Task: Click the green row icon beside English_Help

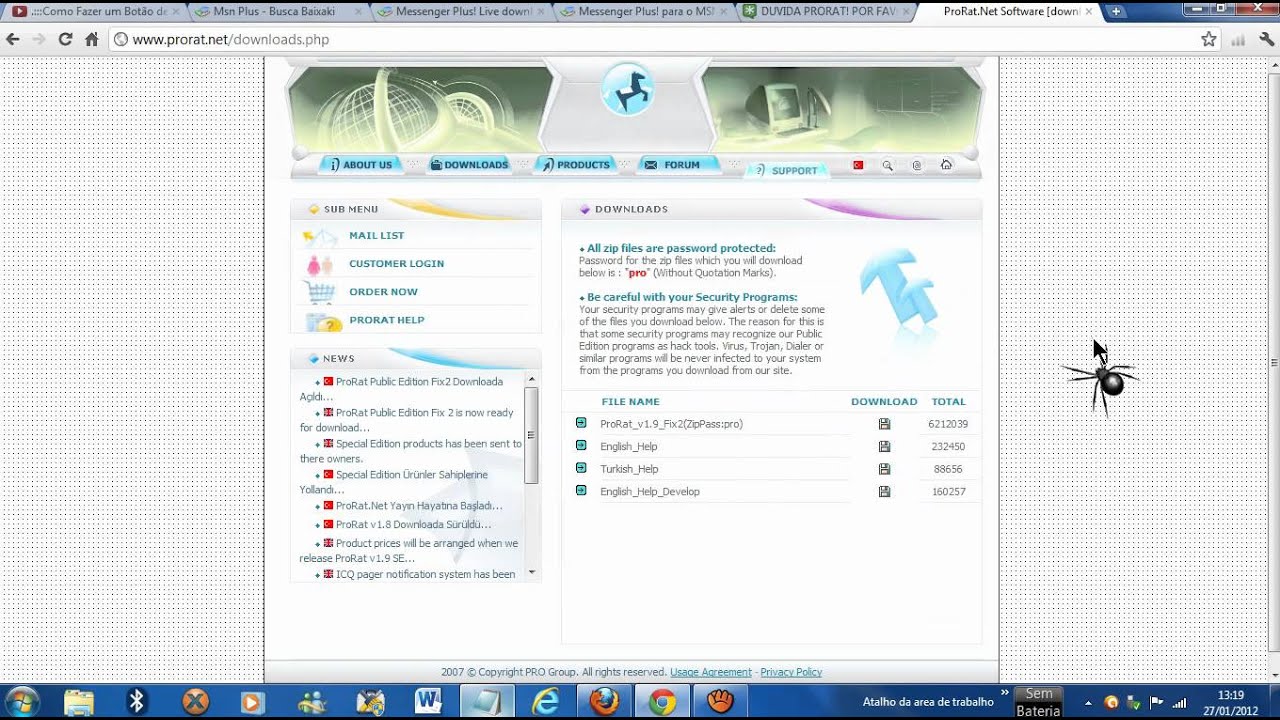Action: tap(581, 445)
